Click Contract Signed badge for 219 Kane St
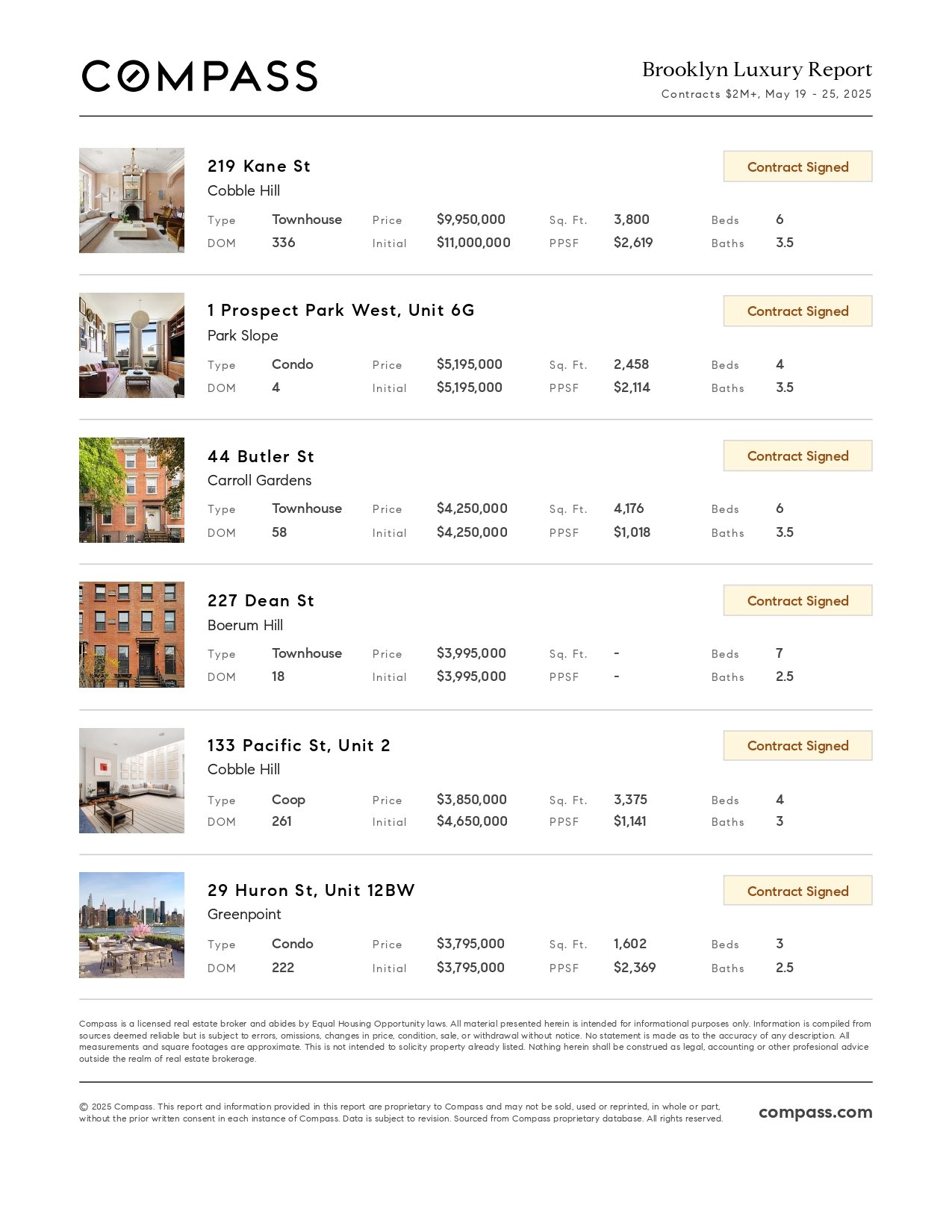 pos(797,167)
